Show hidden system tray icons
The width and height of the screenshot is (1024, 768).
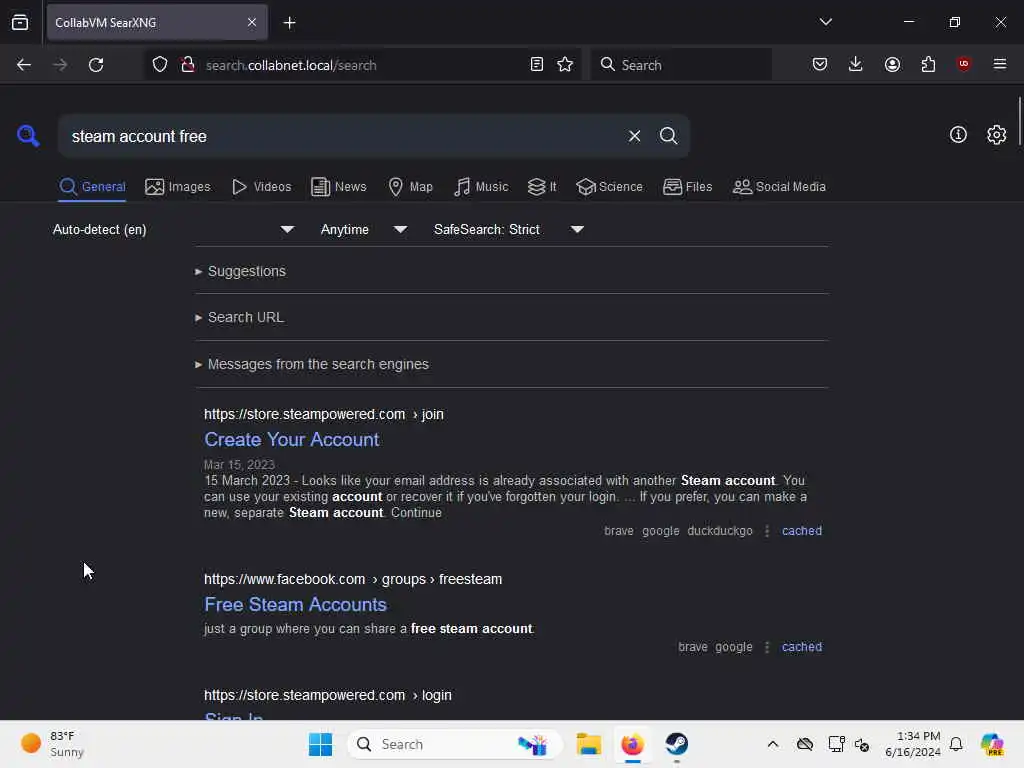pos(773,744)
